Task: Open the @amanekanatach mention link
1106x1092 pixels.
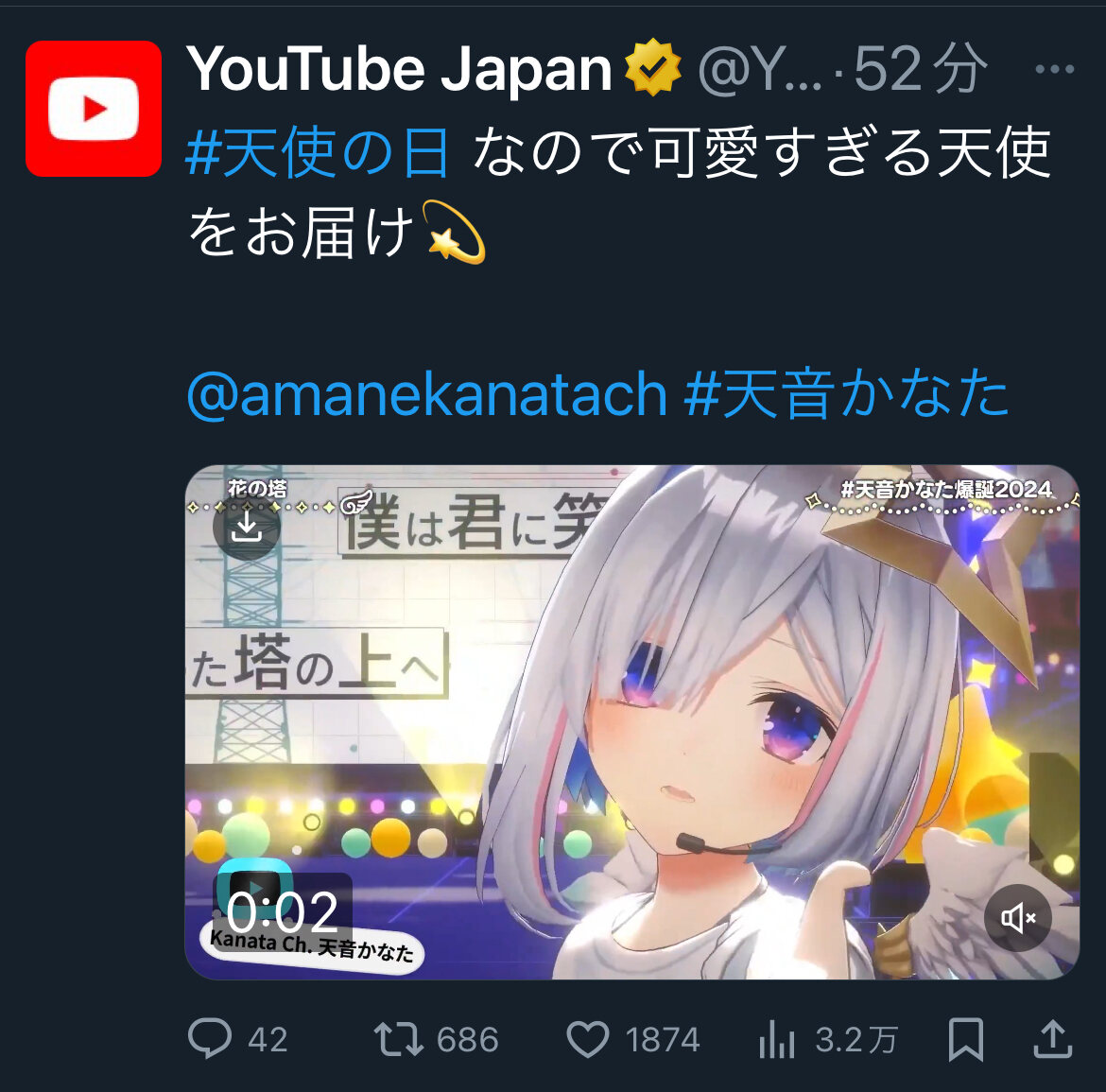Action: 426,393
